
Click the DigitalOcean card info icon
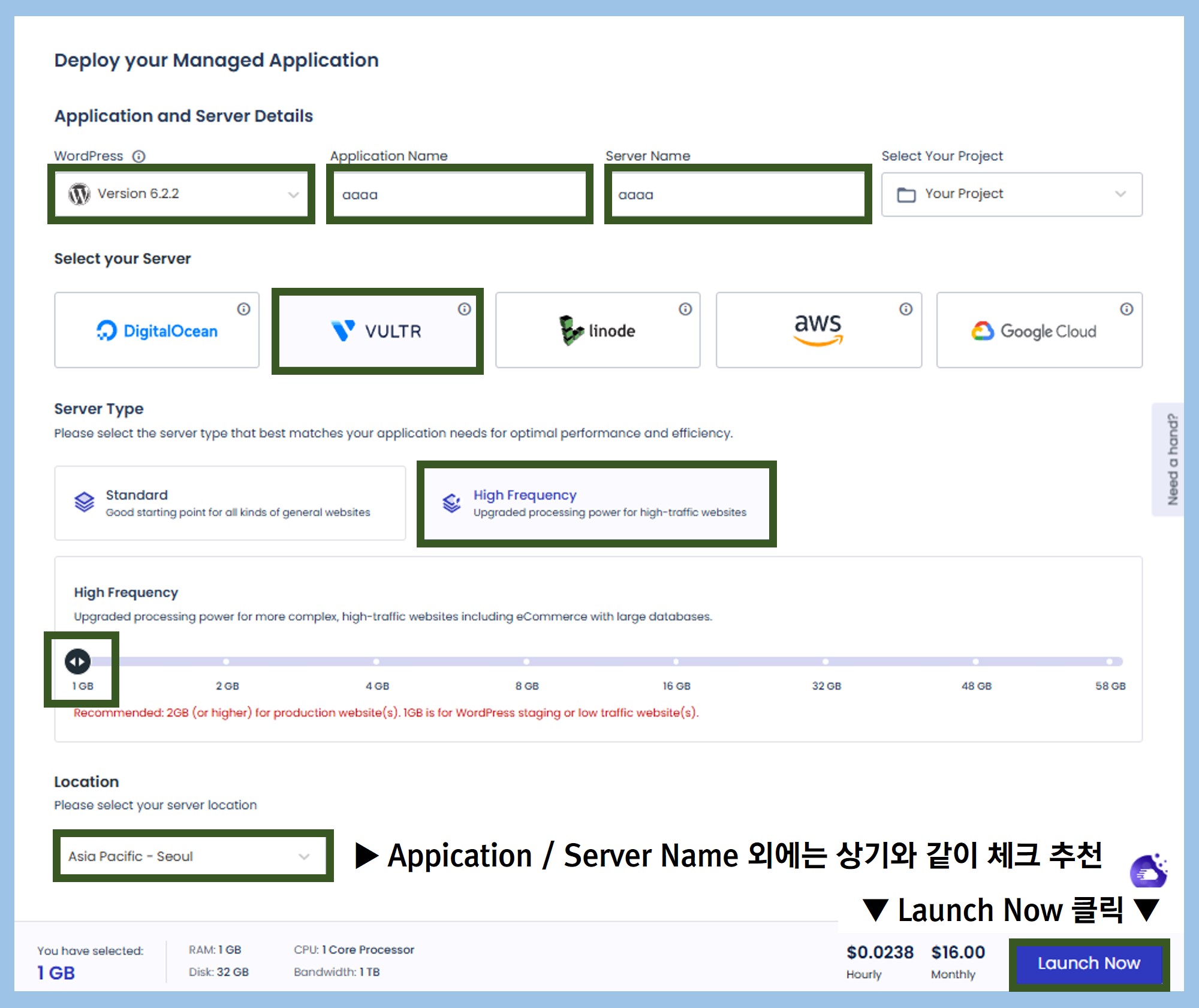[x=243, y=309]
